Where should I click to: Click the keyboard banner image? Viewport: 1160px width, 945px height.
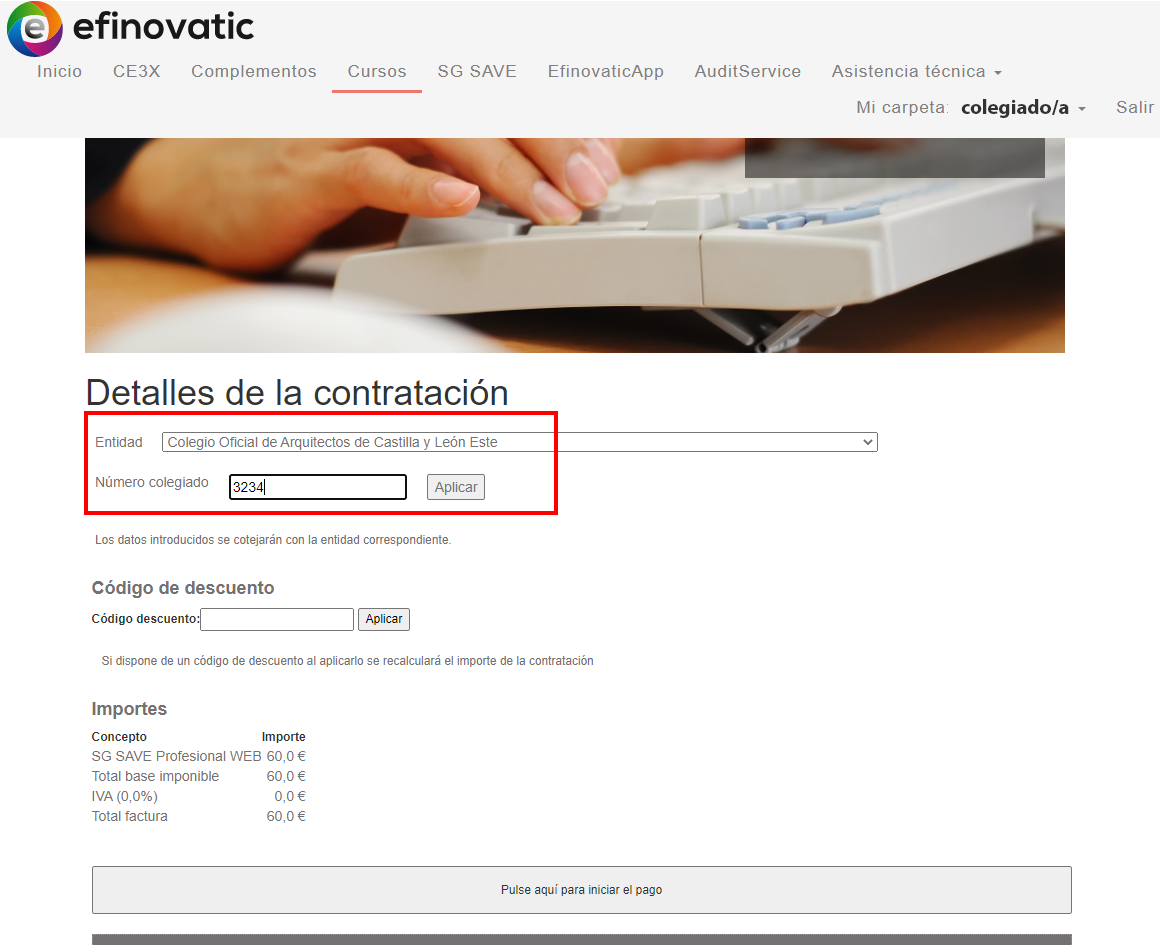pos(575,245)
